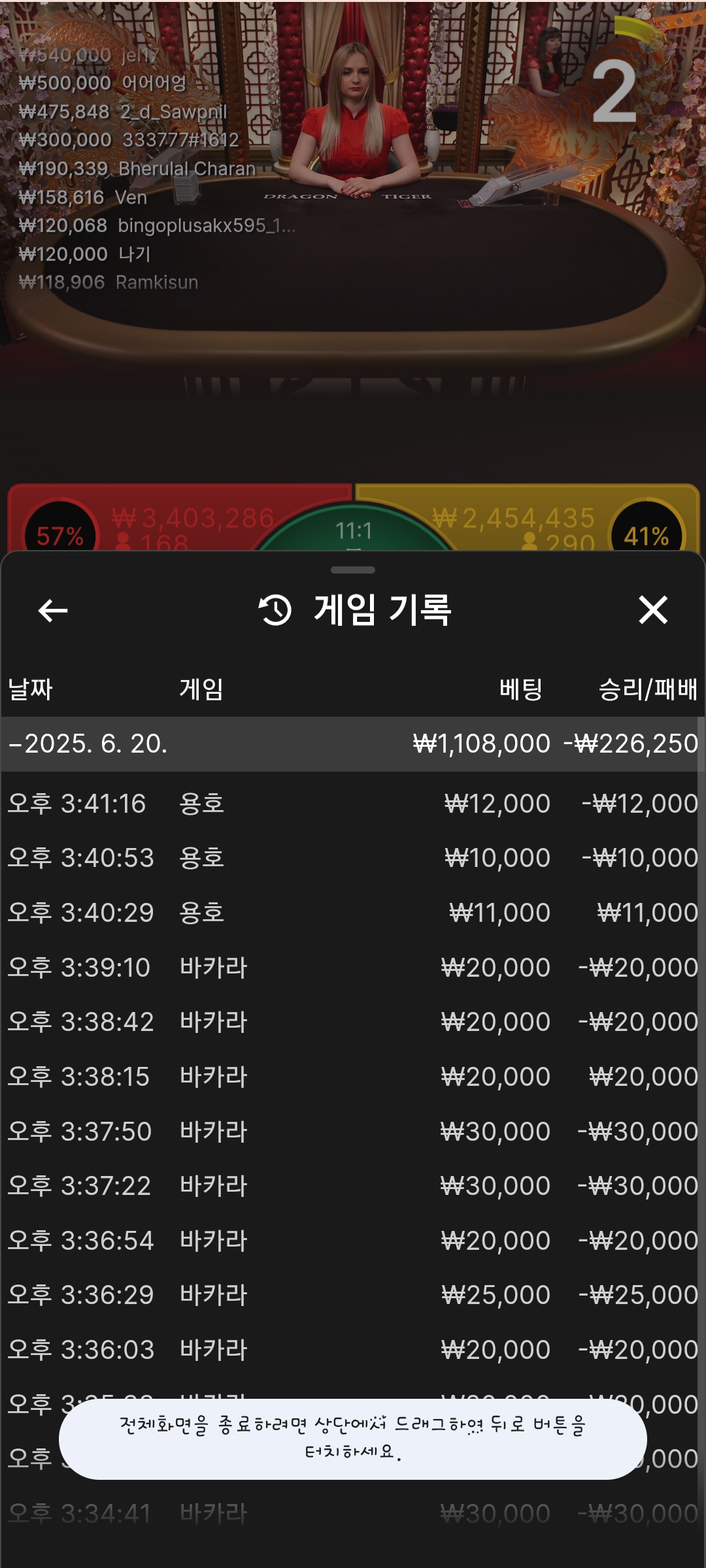Open the 오후 3:39:10 바카라 record
This screenshot has height=1568, width=706.
(x=353, y=968)
